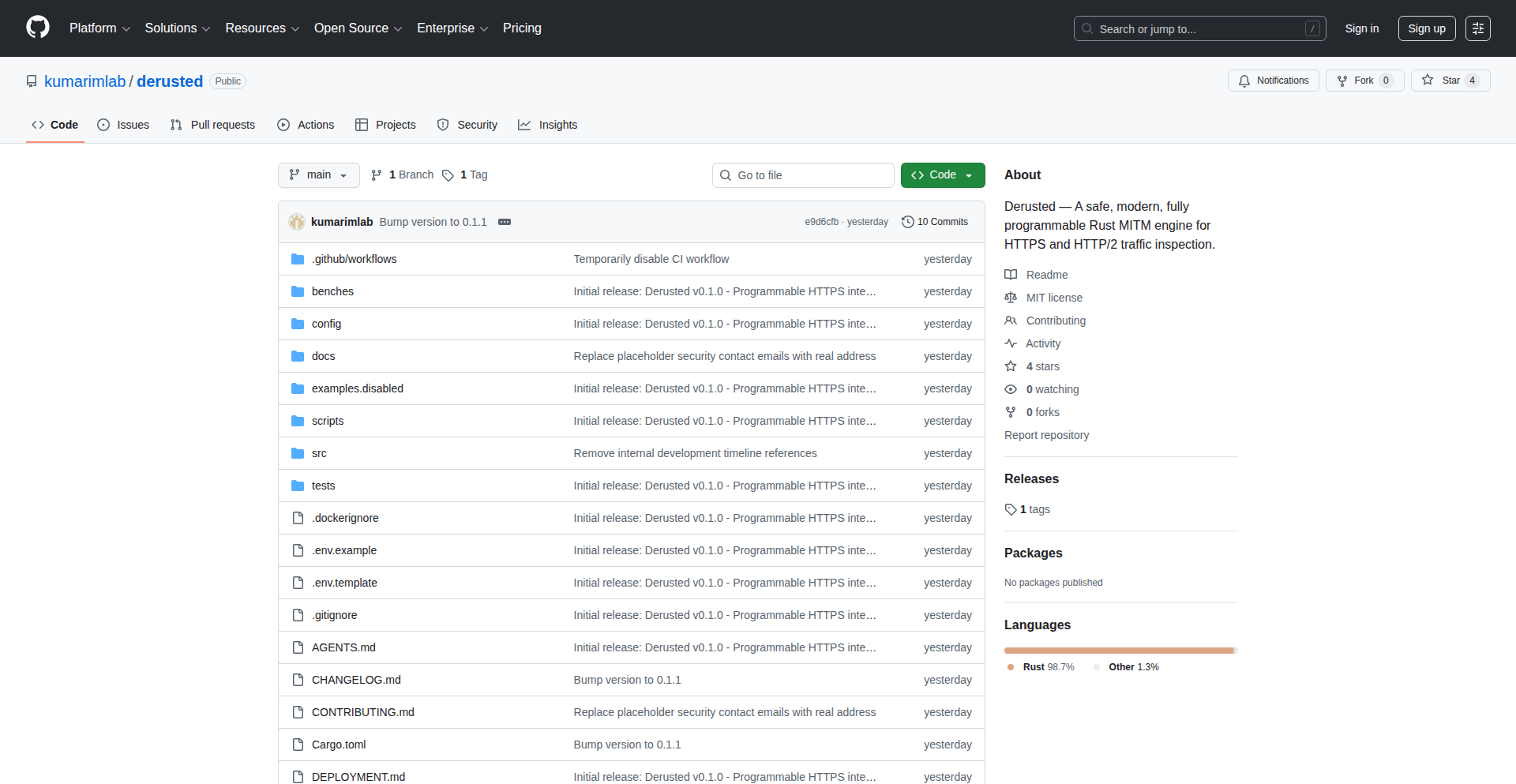Image resolution: width=1516 pixels, height=784 pixels.
Task: Click the Activity pulse icon
Action: tap(1011, 343)
